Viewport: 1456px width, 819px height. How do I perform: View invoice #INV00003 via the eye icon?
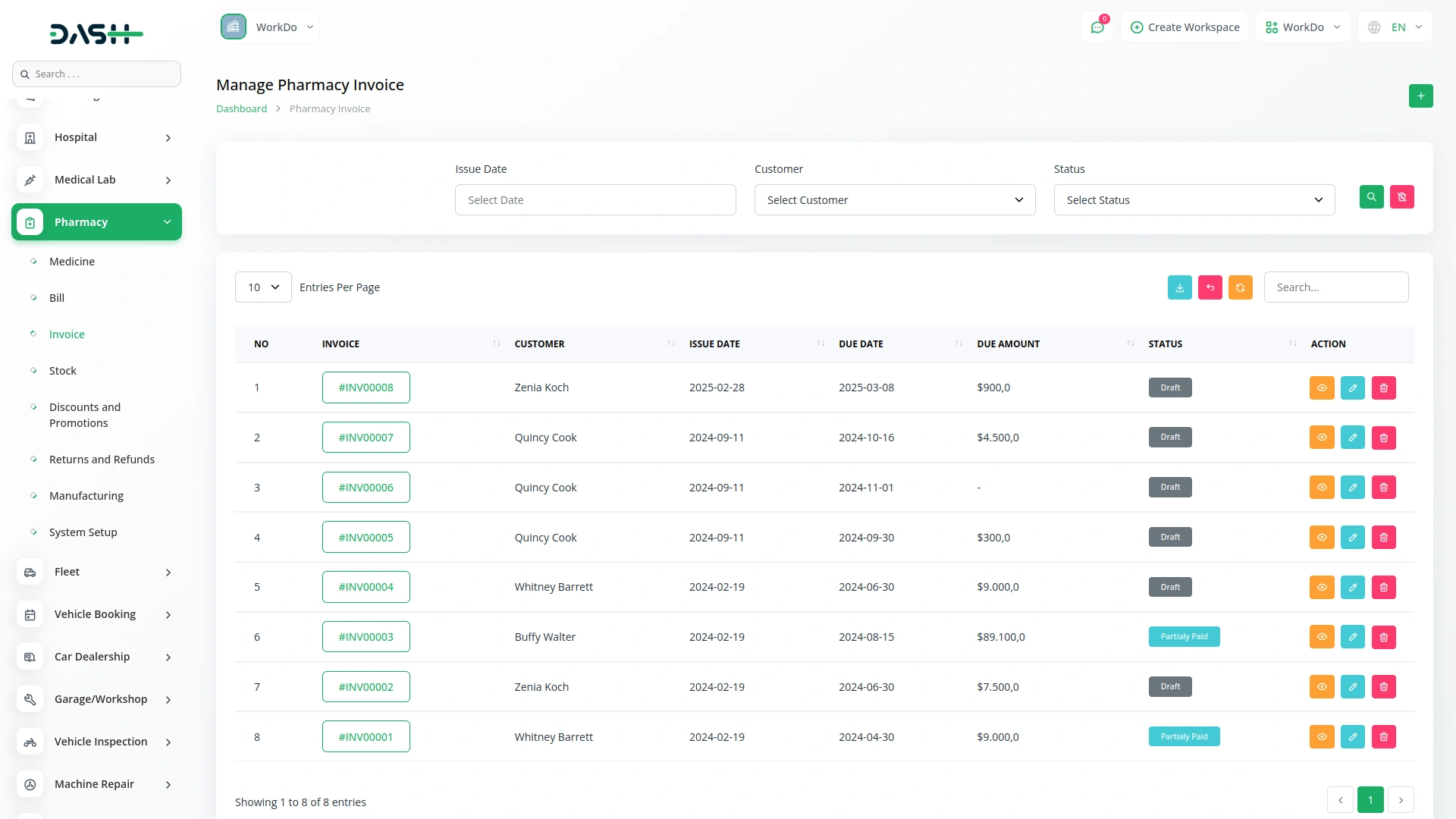coord(1321,637)
